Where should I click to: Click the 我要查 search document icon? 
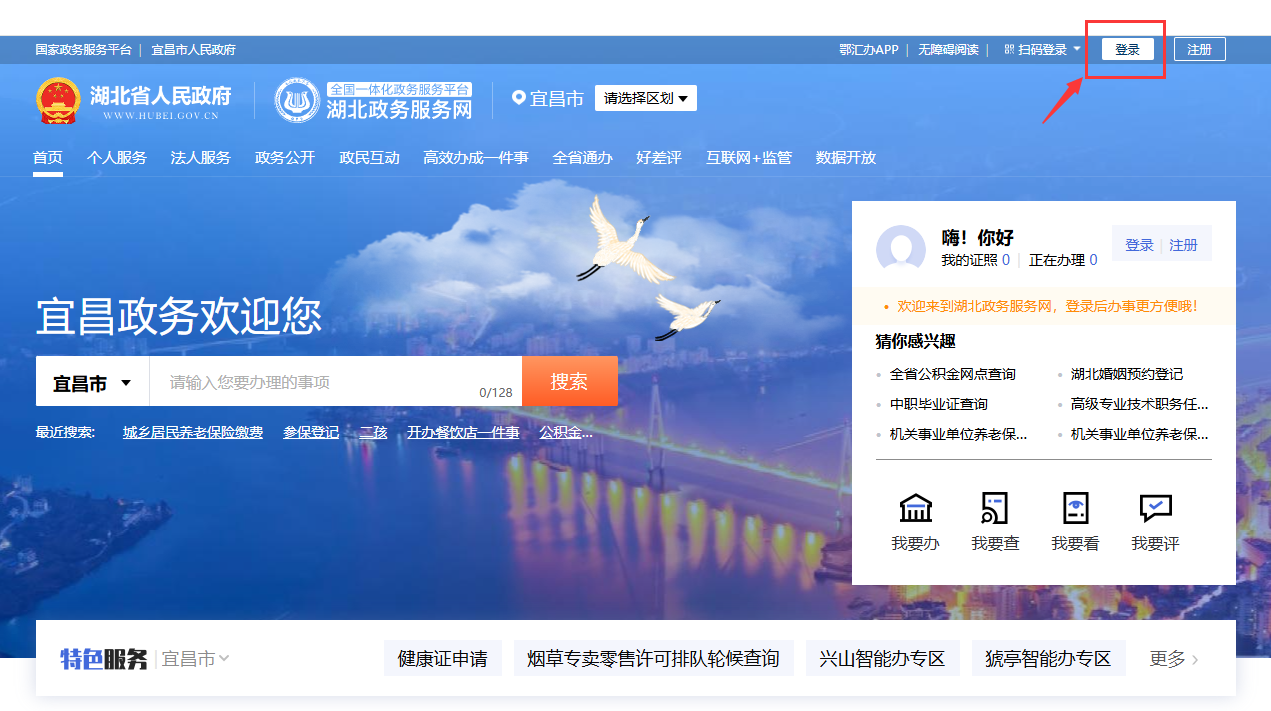(x=995, y=508)
